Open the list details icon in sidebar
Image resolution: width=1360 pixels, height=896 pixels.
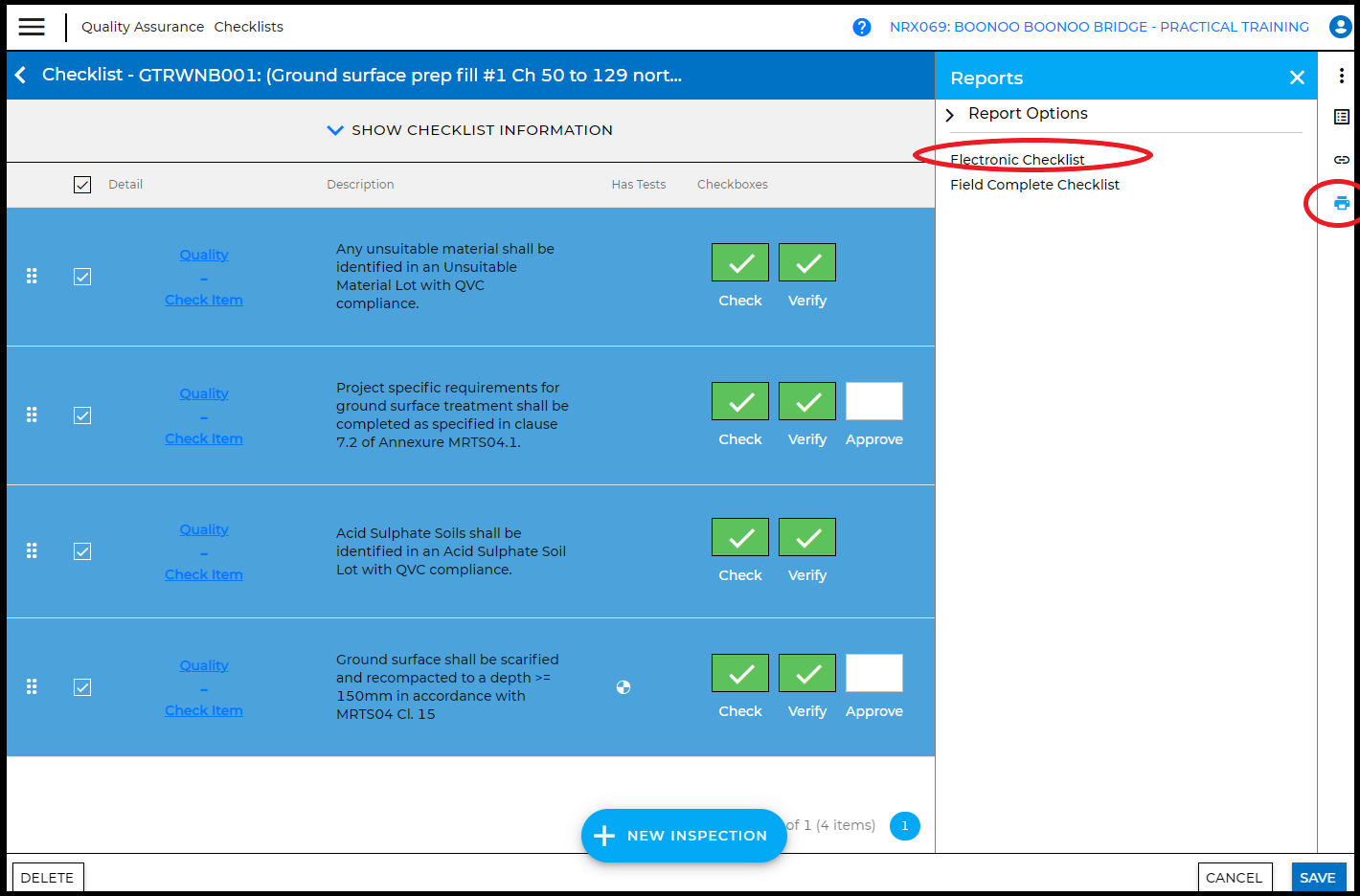(x=1341, y=117)
